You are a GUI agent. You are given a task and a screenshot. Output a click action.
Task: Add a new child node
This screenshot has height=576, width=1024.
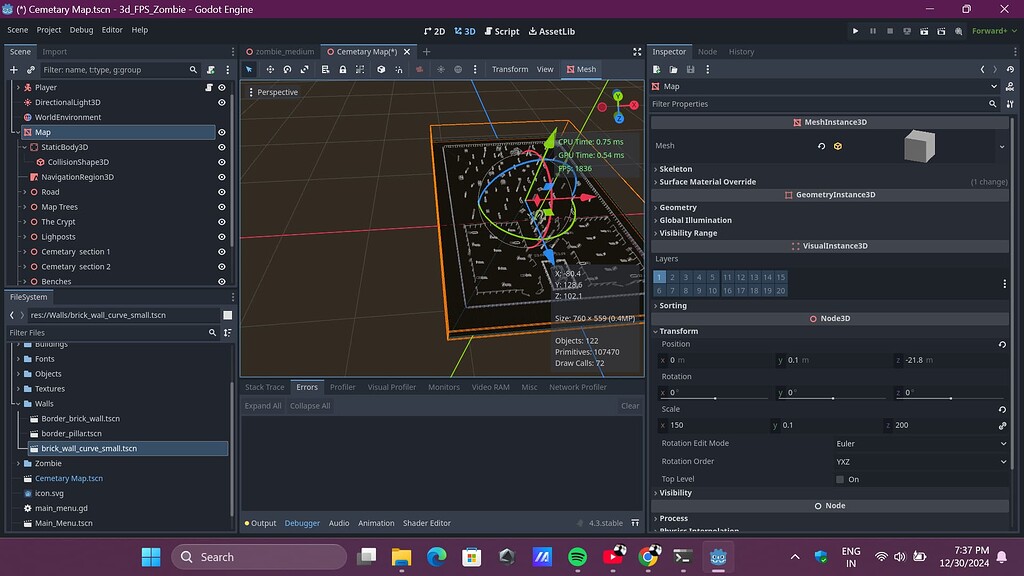14,69
